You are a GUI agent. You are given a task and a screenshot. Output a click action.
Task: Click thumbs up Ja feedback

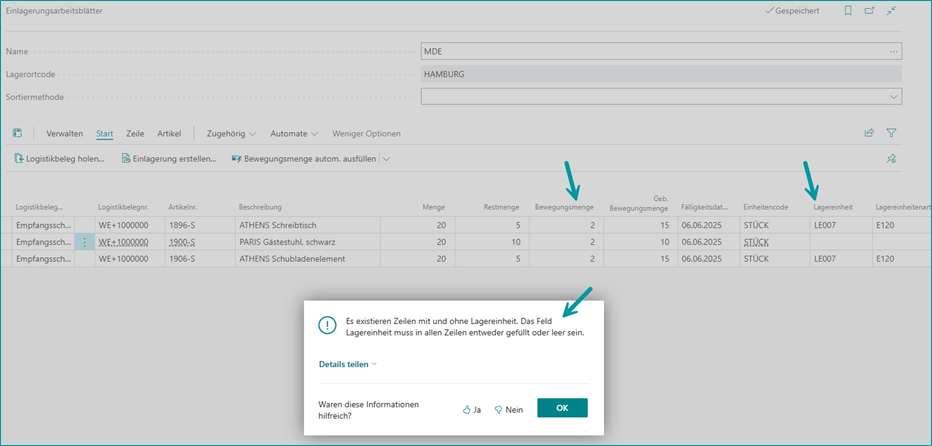pos(472,409)
